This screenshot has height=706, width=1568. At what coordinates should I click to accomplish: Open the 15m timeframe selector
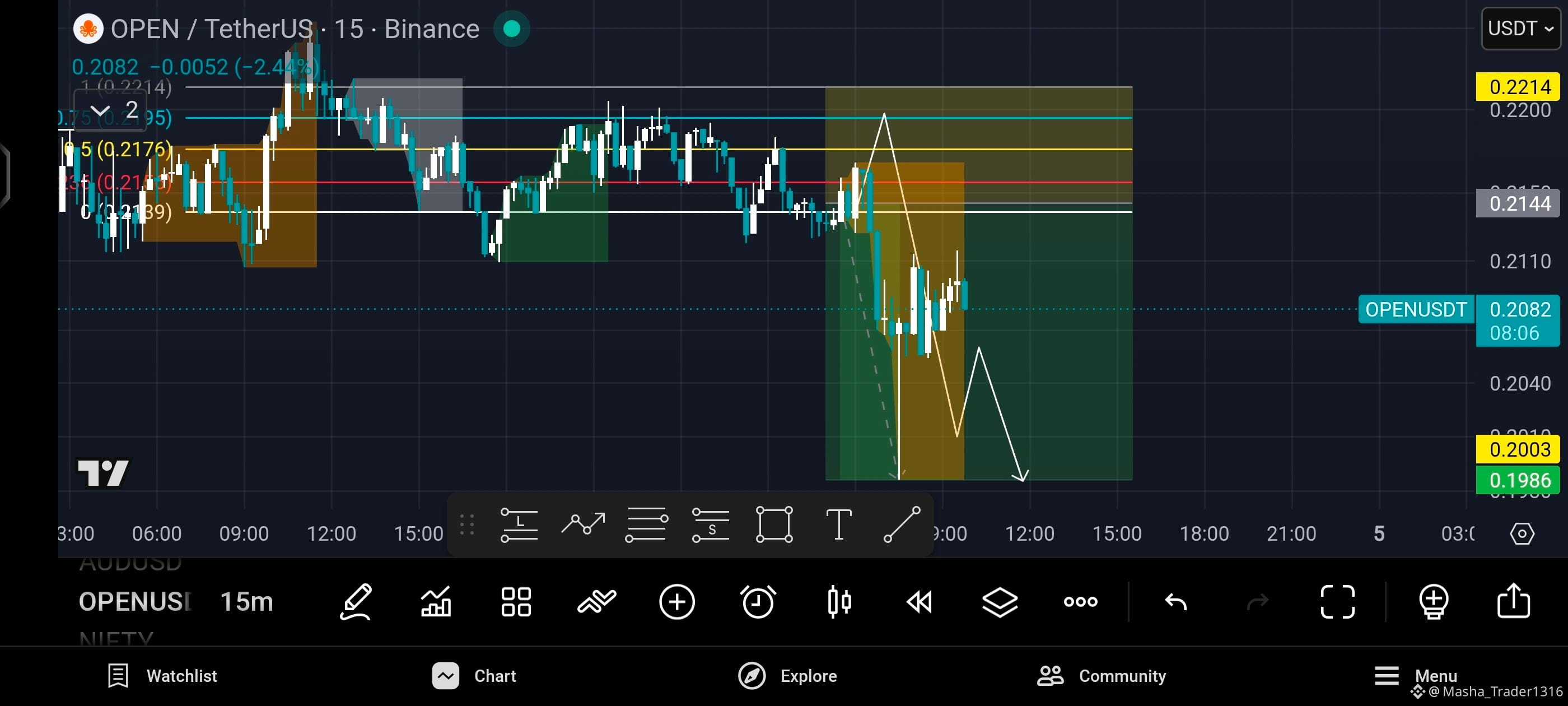[246, 602]
